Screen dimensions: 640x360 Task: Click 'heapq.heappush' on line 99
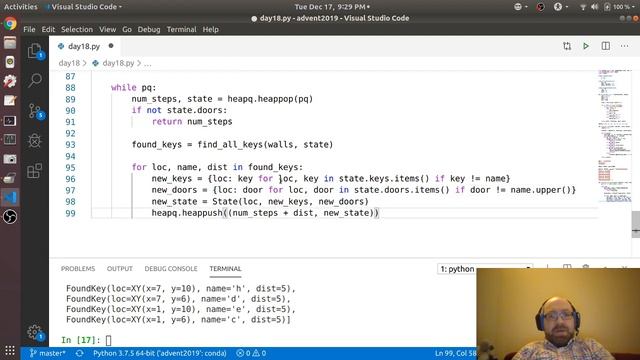[187, 213]
